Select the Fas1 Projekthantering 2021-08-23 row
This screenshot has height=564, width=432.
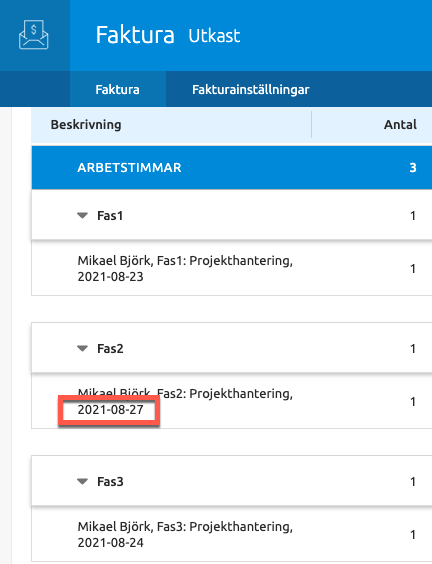tap(232, 268)
